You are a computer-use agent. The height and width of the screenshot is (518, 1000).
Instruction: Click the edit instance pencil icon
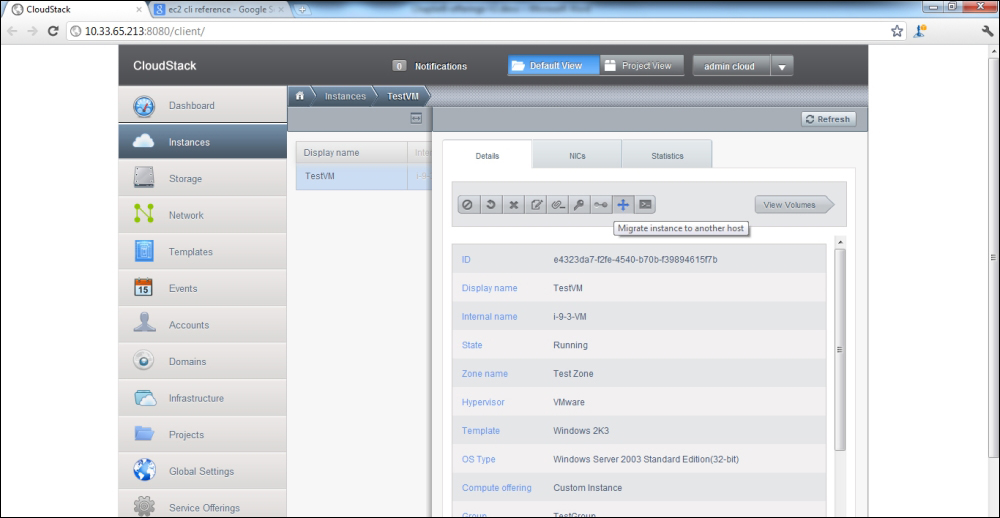pos(536,205)
